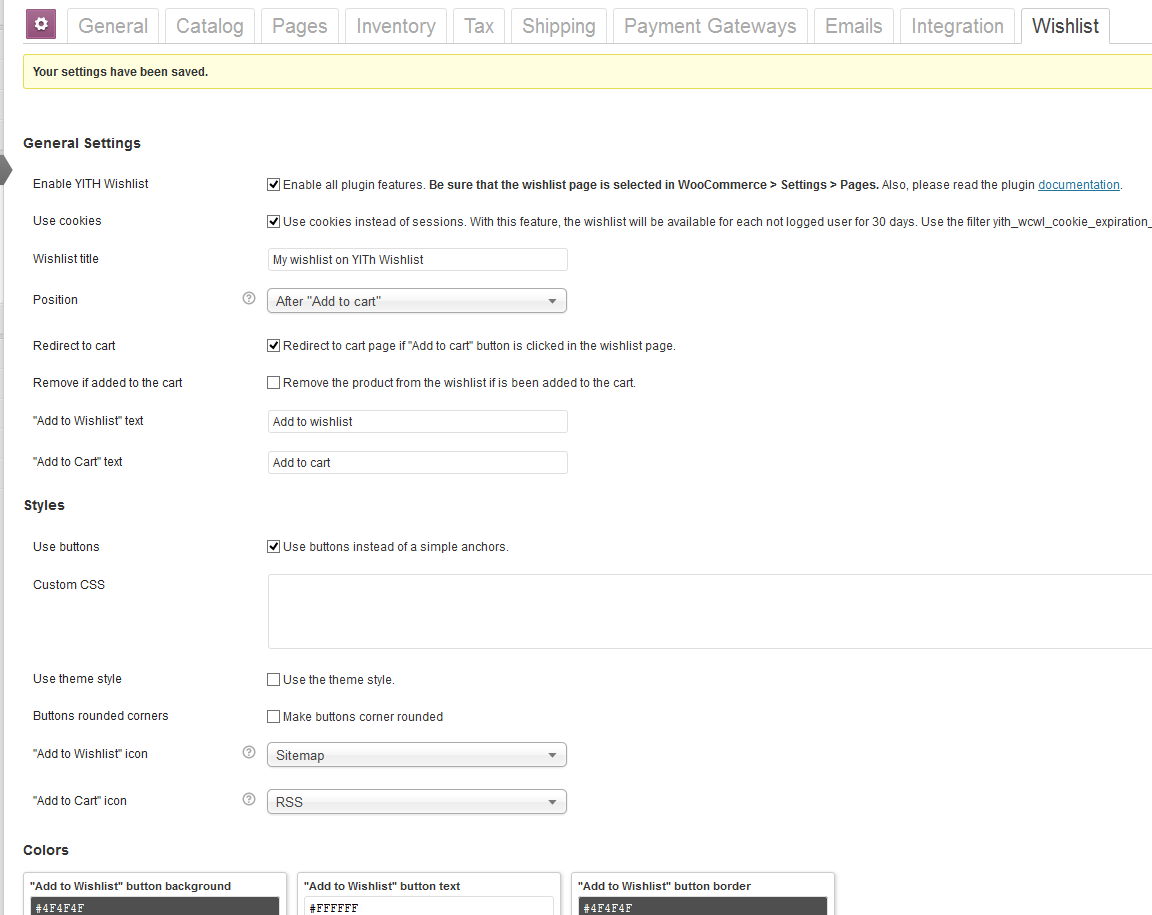
Task: Open the "Add to Cart" icon RSS dropdown
Action: 416,802
